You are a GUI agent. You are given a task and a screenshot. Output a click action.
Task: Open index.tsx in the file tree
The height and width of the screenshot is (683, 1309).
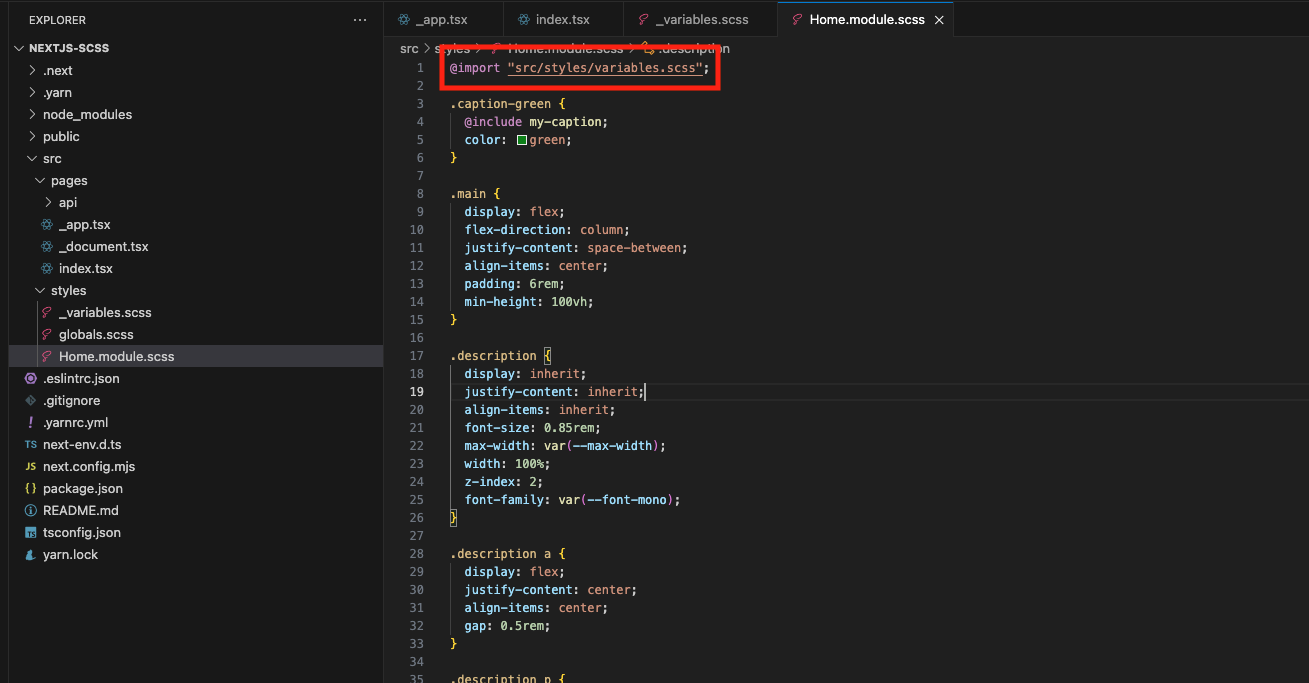(85, 269)
